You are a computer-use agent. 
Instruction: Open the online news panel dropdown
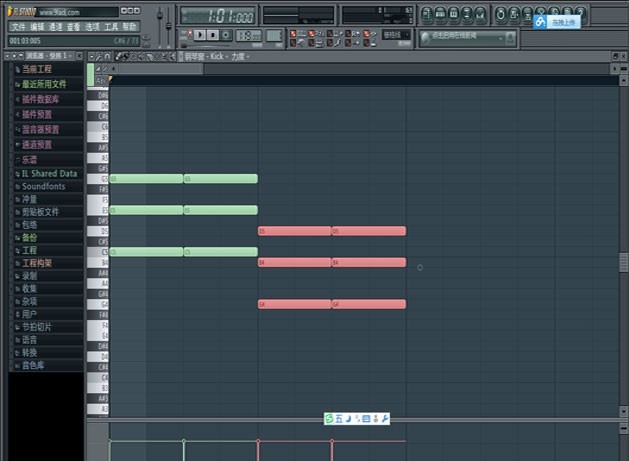pyautogui.click(x=501, y=39)
